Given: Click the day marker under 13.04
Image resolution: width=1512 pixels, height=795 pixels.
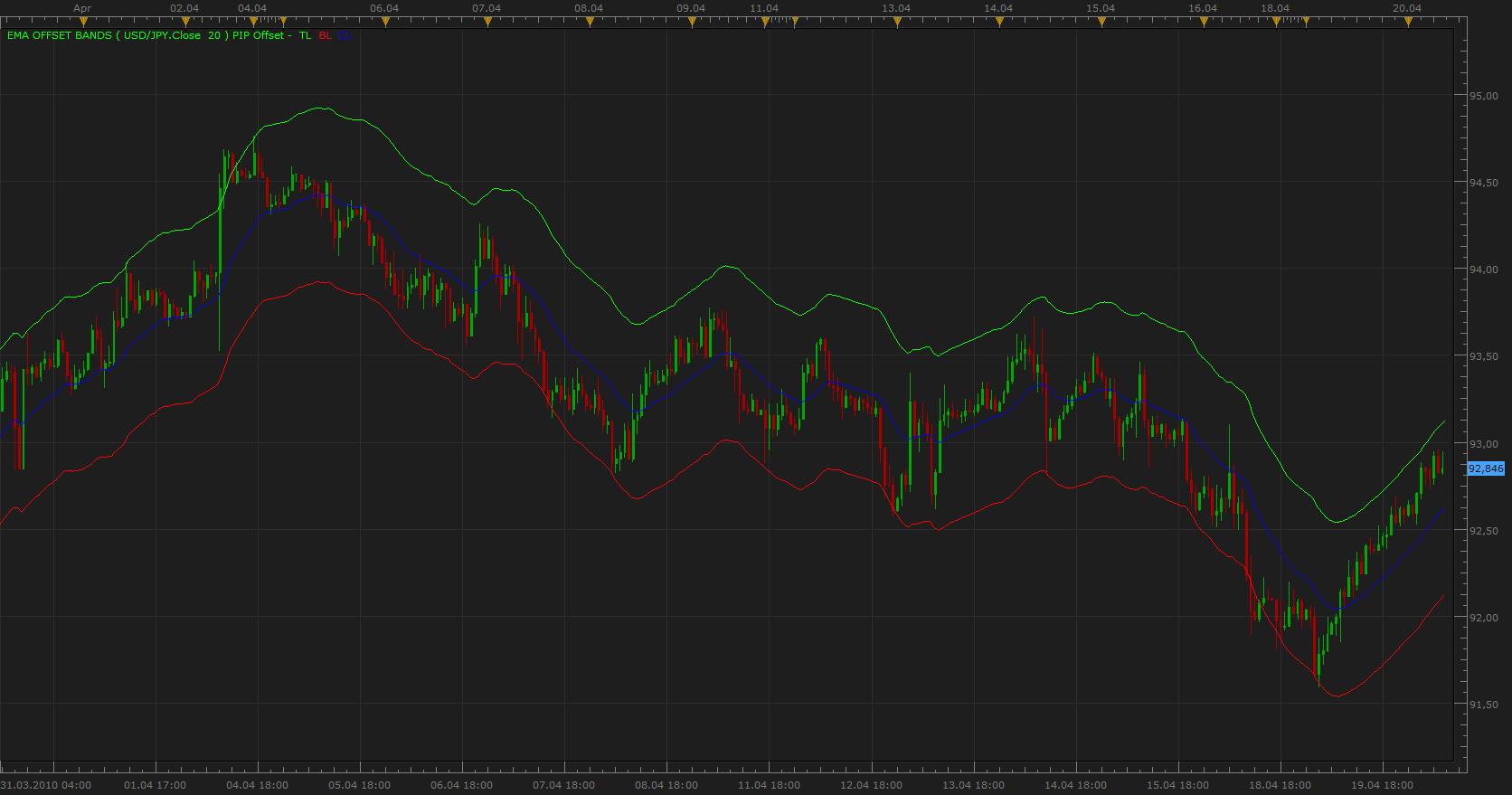Looking at the screenshot, I should click(897, 22).
